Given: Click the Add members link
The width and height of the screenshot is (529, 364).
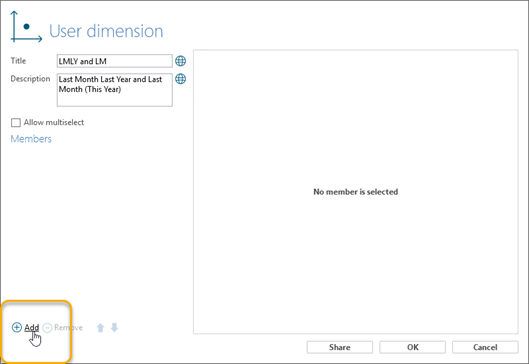Looking at the screenshot, I should coord(32,327).
